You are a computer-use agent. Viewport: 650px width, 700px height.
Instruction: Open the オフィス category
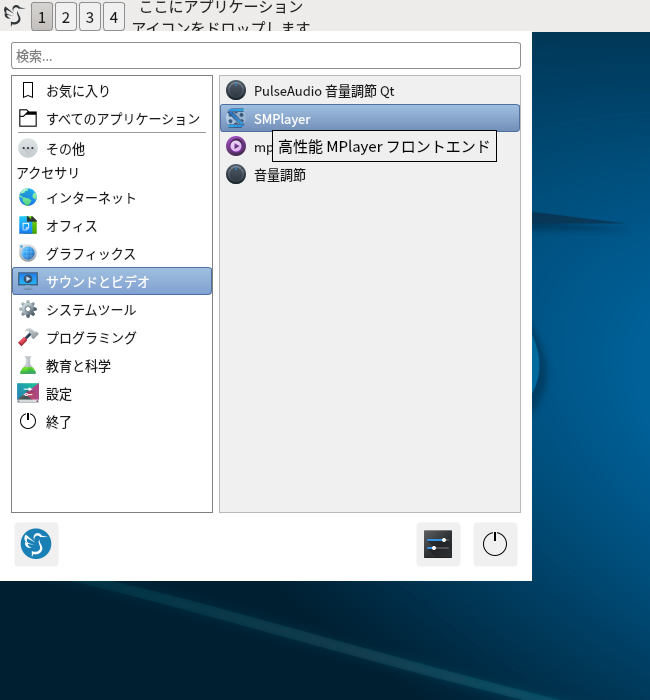point(112,226)
